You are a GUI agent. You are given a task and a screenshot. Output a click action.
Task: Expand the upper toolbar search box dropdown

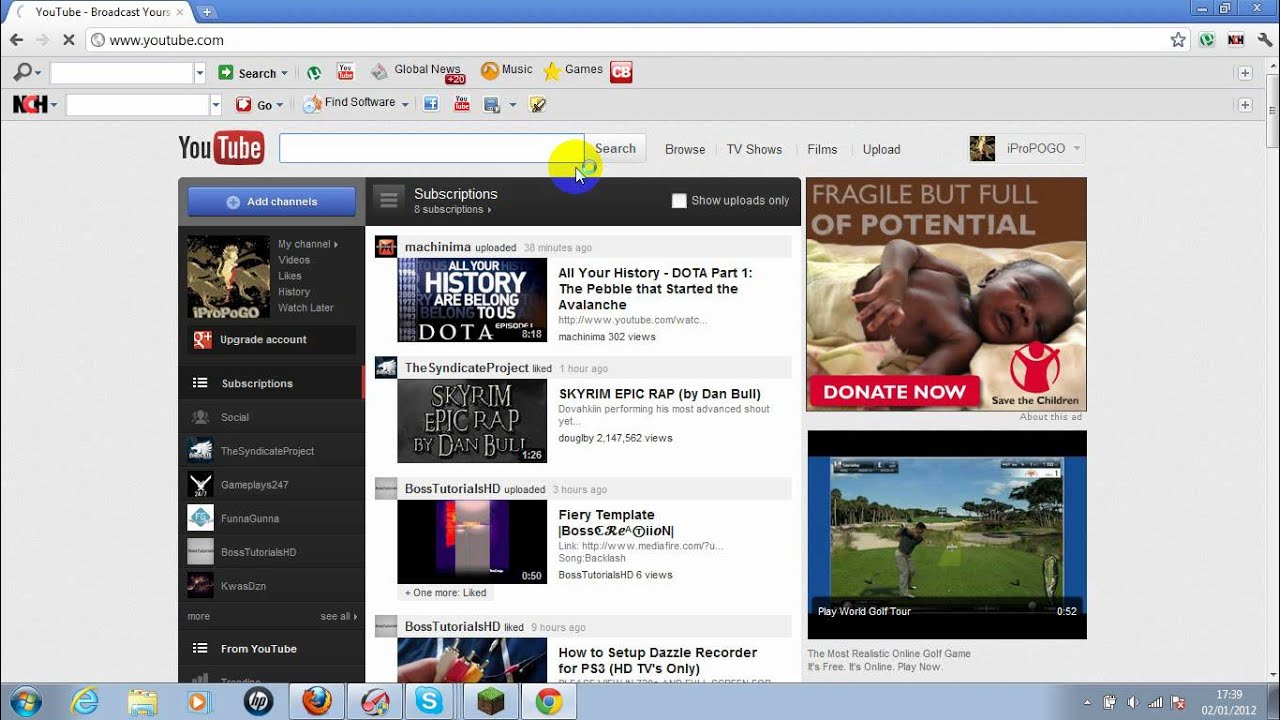(x=199, y=73)
